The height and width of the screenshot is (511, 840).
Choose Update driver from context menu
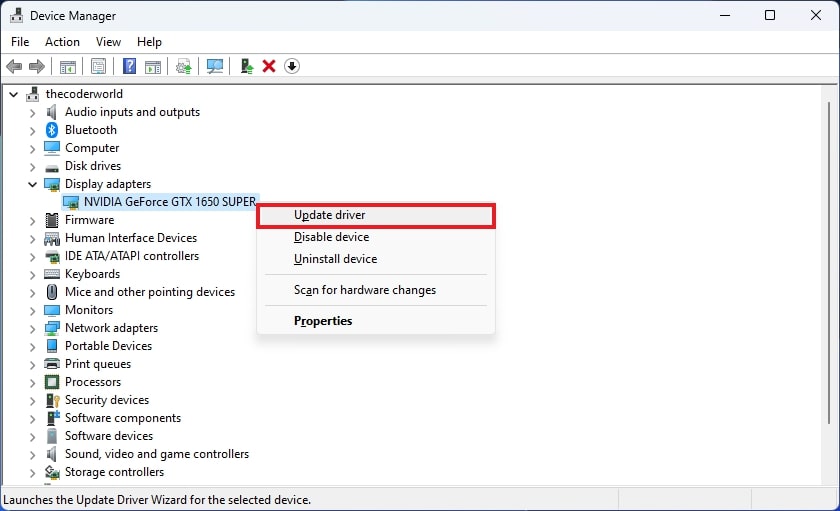point(376,215)
